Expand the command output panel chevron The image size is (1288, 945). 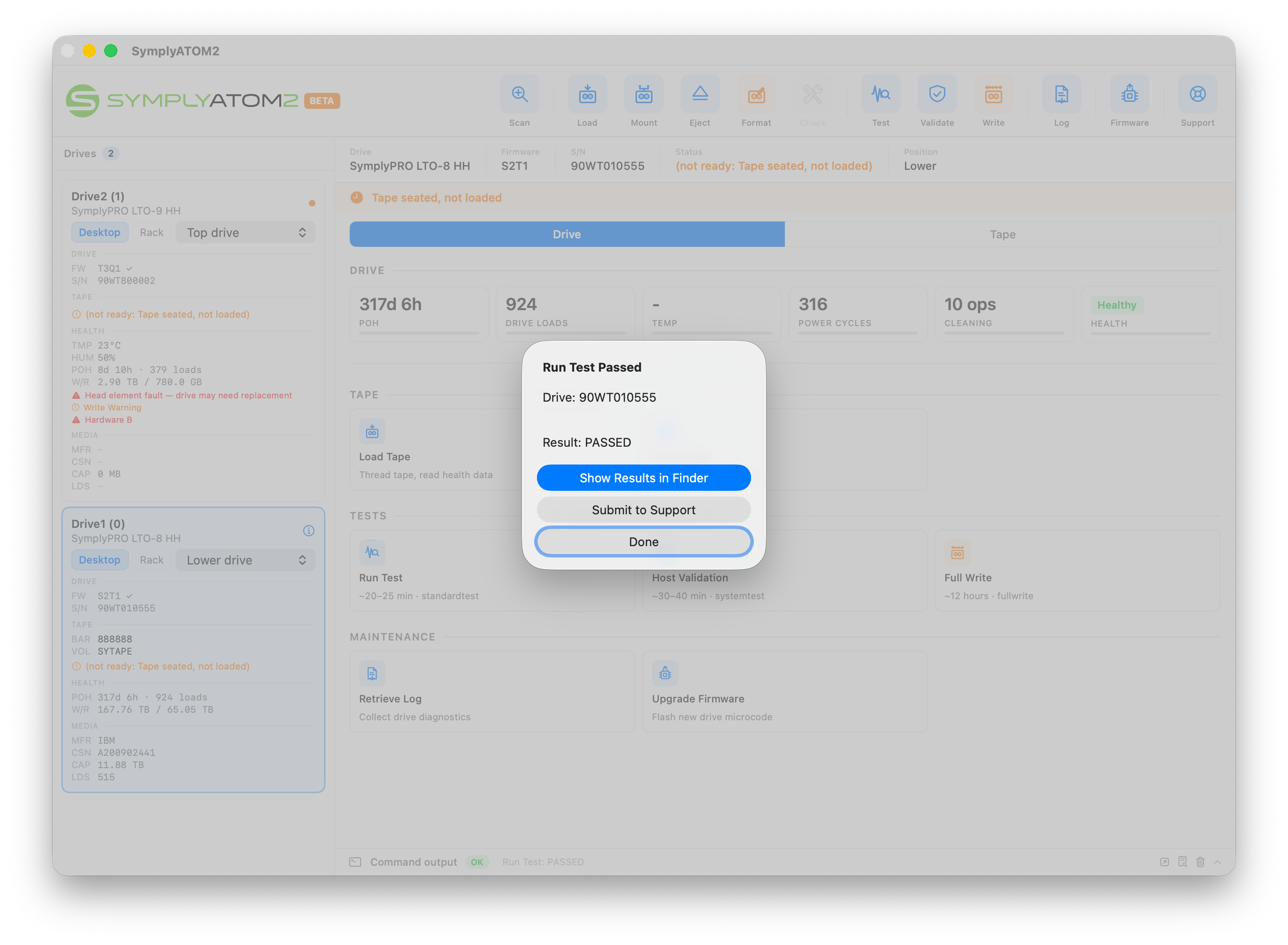pos(1218,862)
